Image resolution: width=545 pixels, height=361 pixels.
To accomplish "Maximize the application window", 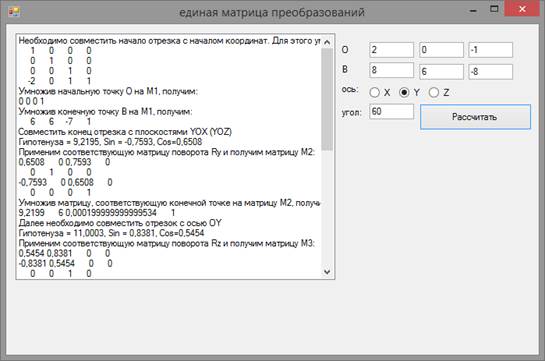I will click(x=494, y=9).
